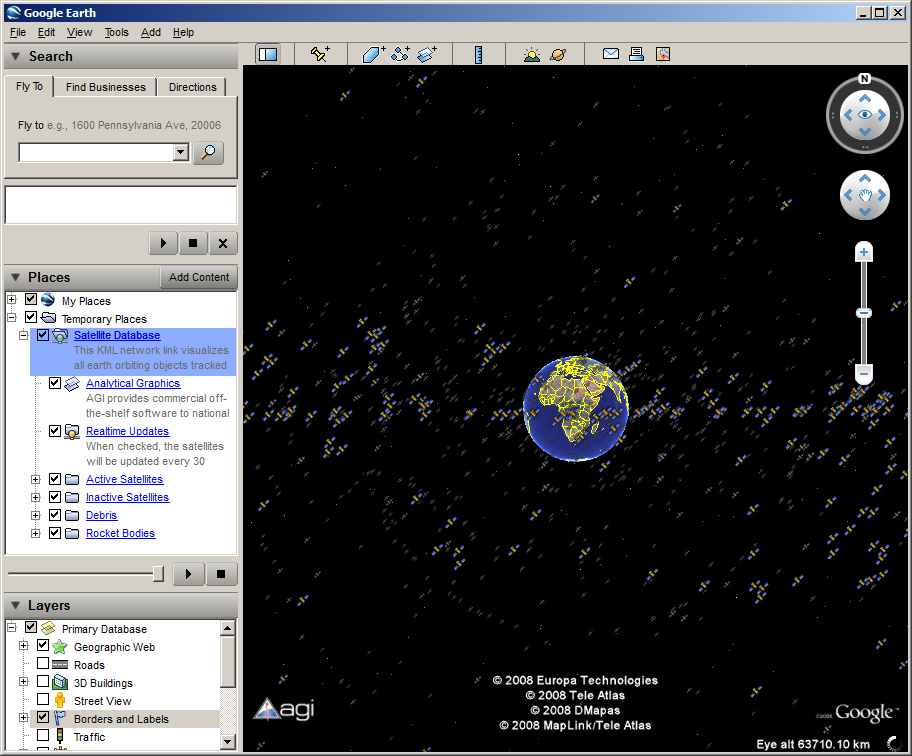Uncheck Realtime Updates checkbox
Image resolution: width=912 pixels, height=756 pixels.
55,431
